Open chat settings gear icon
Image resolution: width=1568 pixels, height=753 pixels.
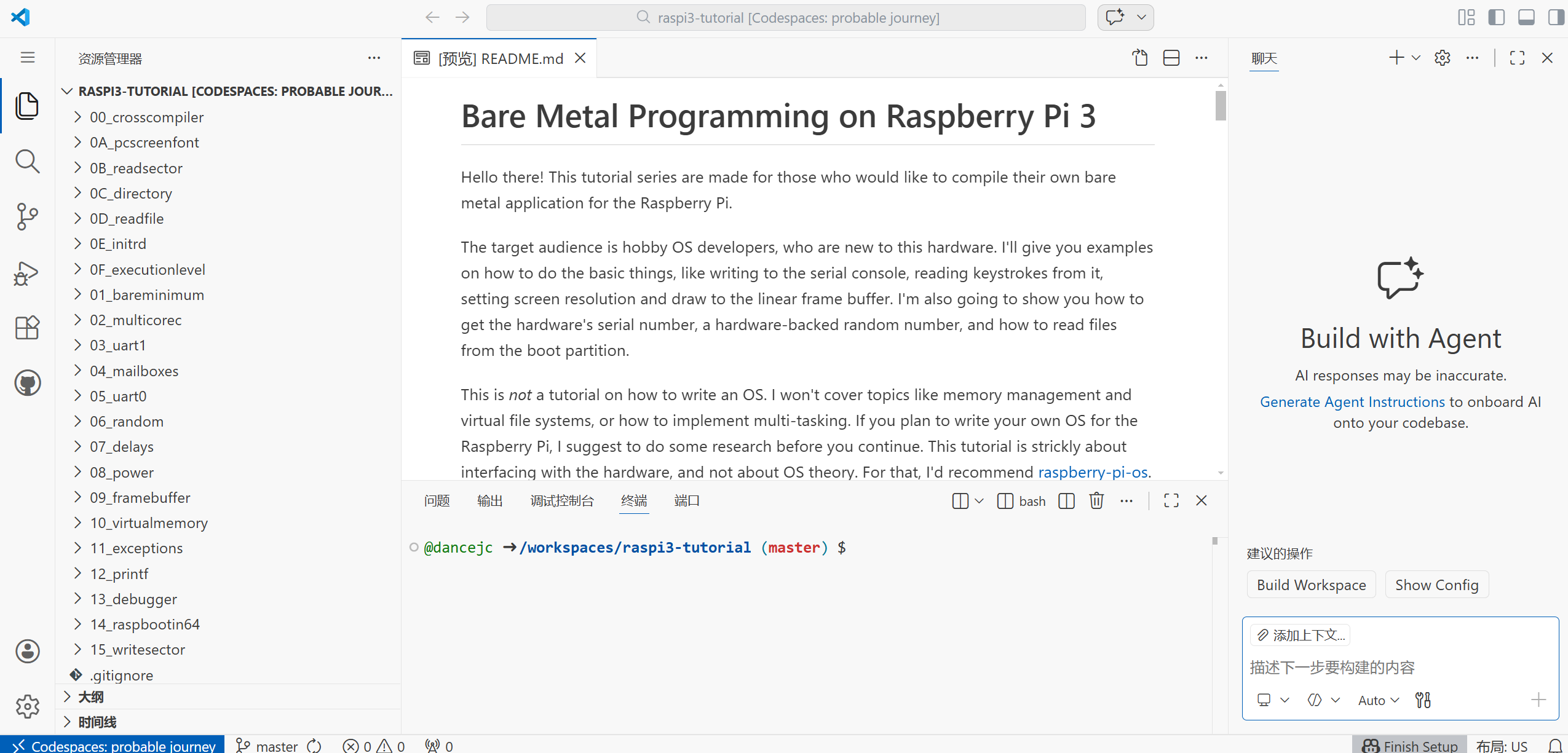pos(1442,58)
